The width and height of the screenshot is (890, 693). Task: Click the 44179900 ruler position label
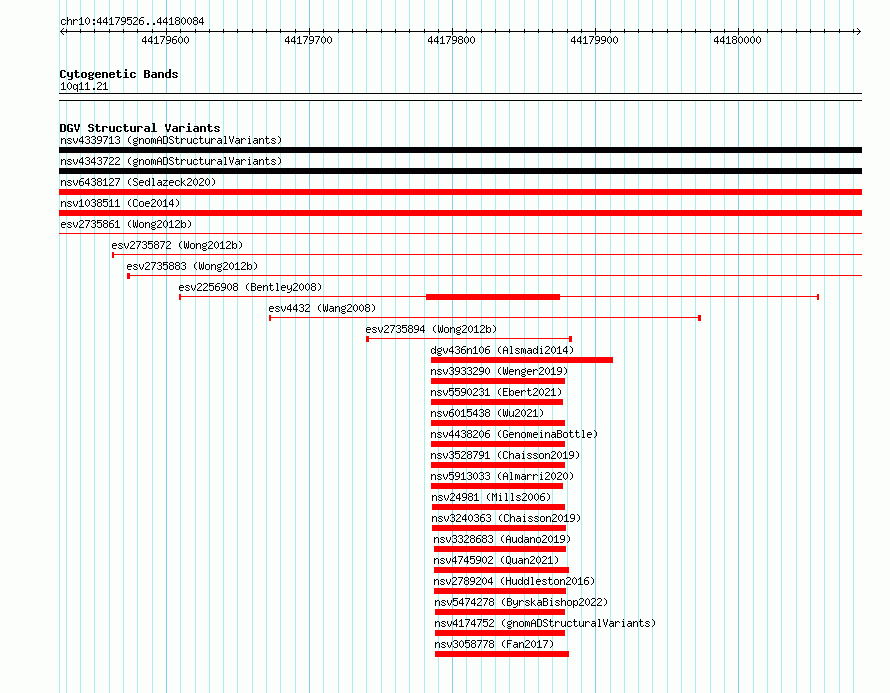(594, 40)
